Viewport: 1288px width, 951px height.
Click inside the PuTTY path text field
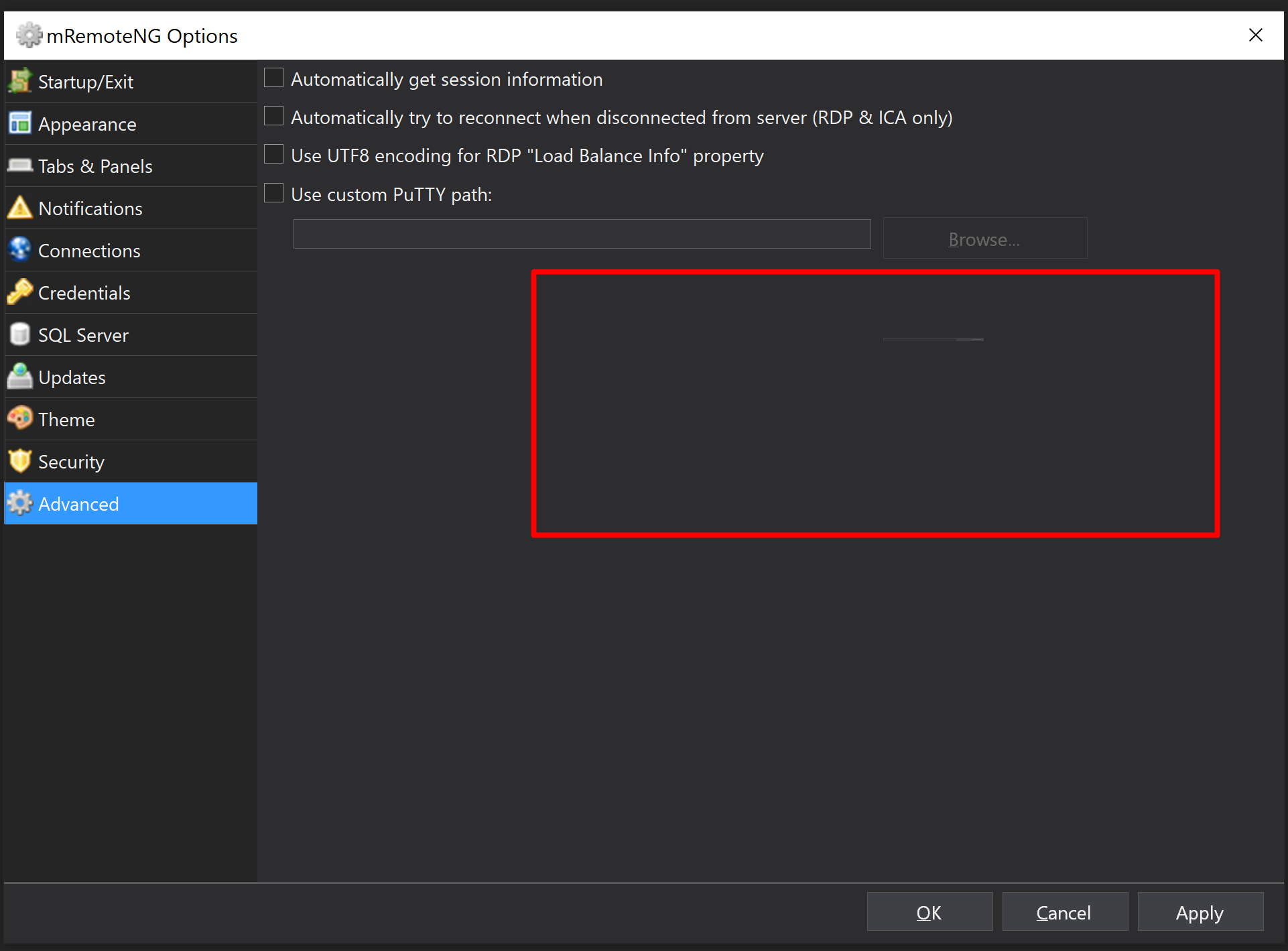[580, 234]
